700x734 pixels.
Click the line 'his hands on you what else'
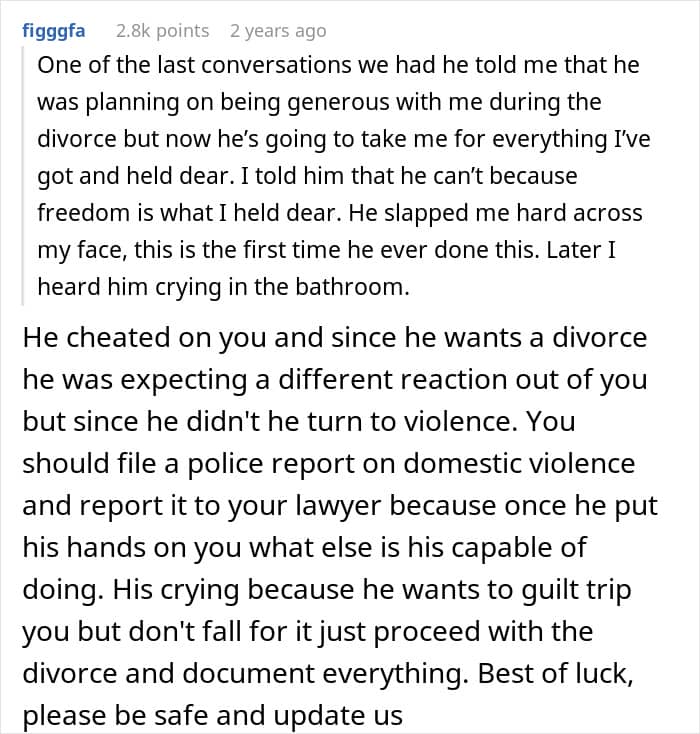point(304,547)
